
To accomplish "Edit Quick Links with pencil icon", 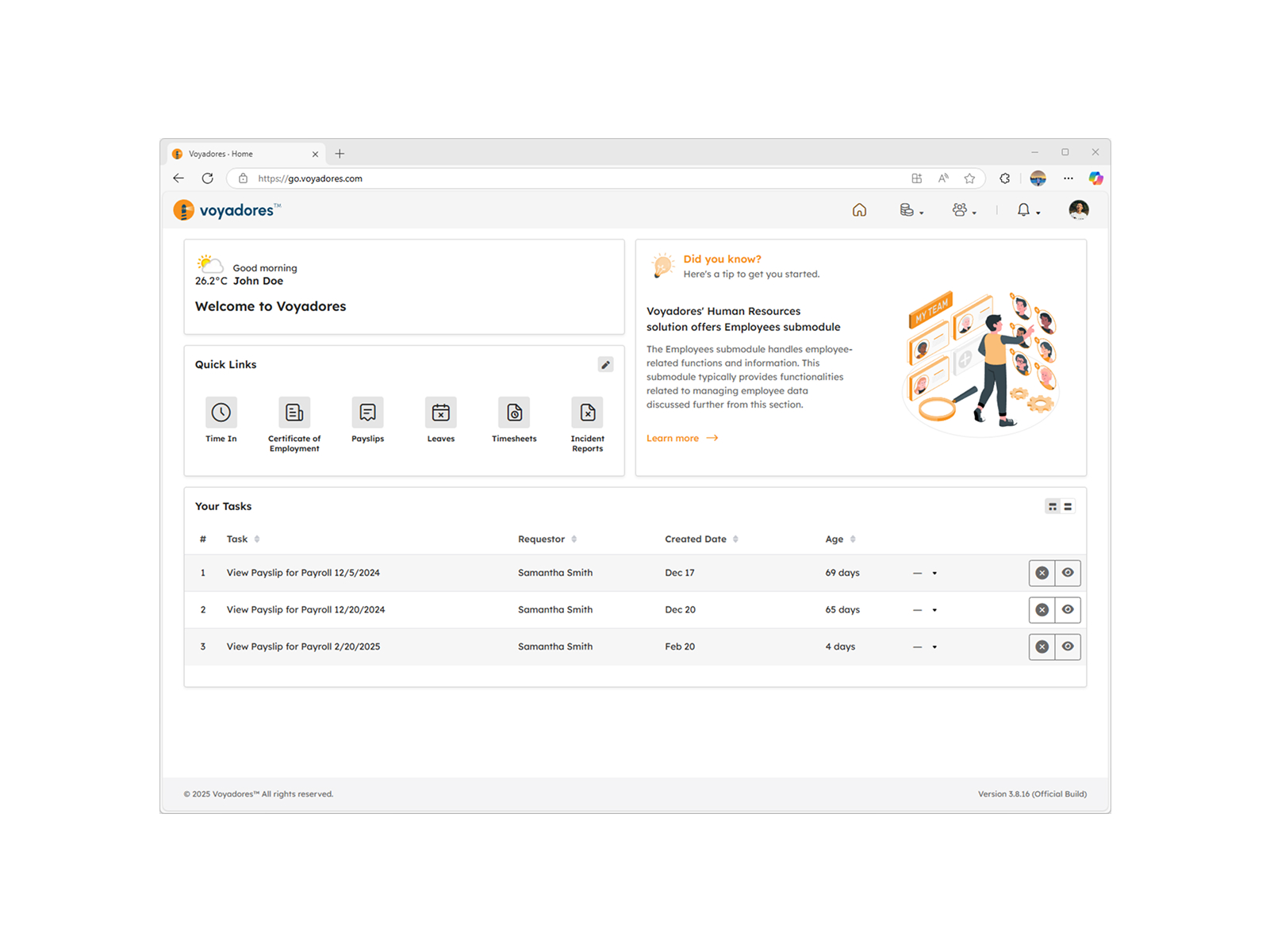I will [x=605, y=365].
